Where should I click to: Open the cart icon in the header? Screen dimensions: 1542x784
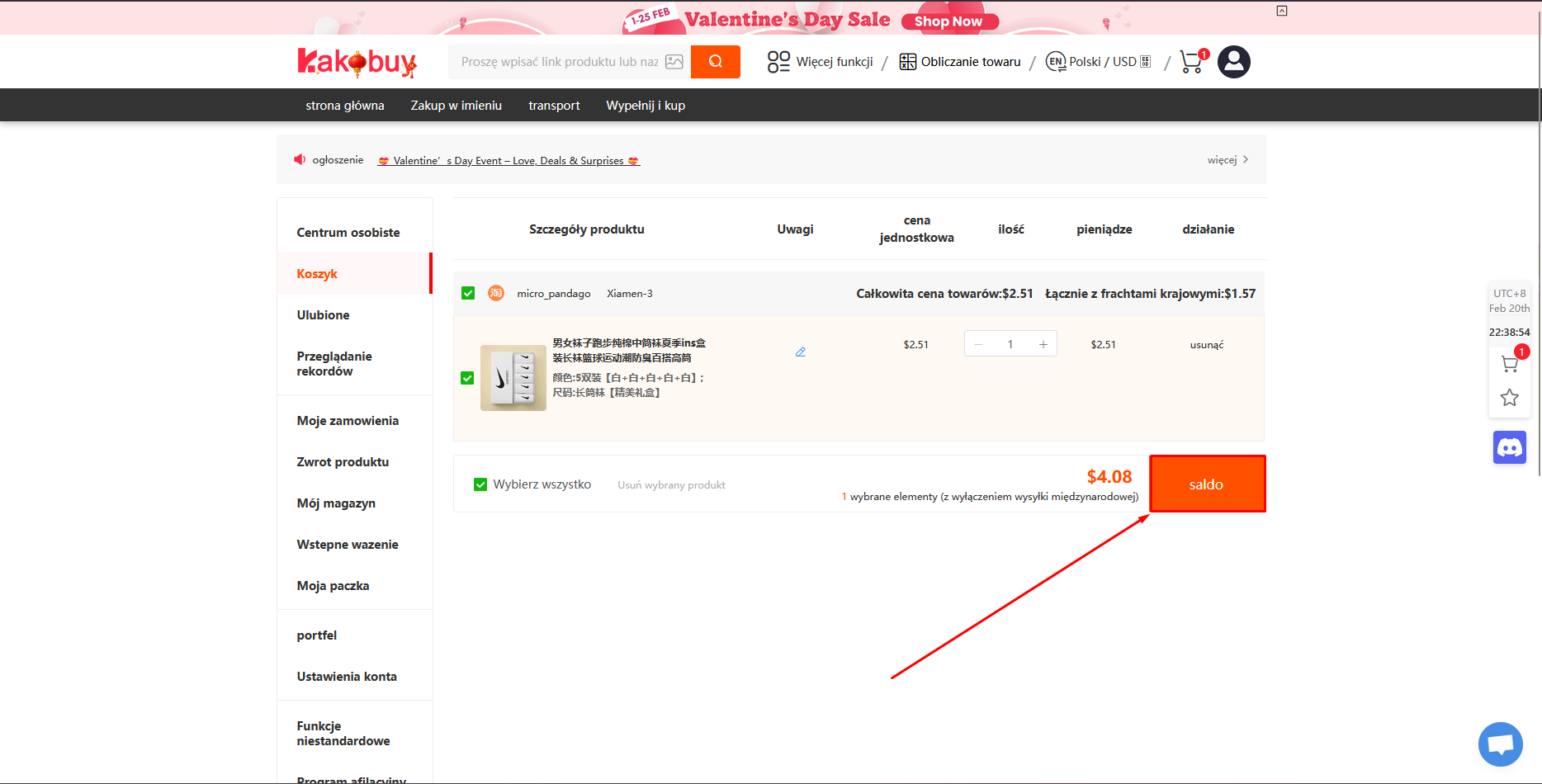pyautogui.click(x=1191, y=61)
